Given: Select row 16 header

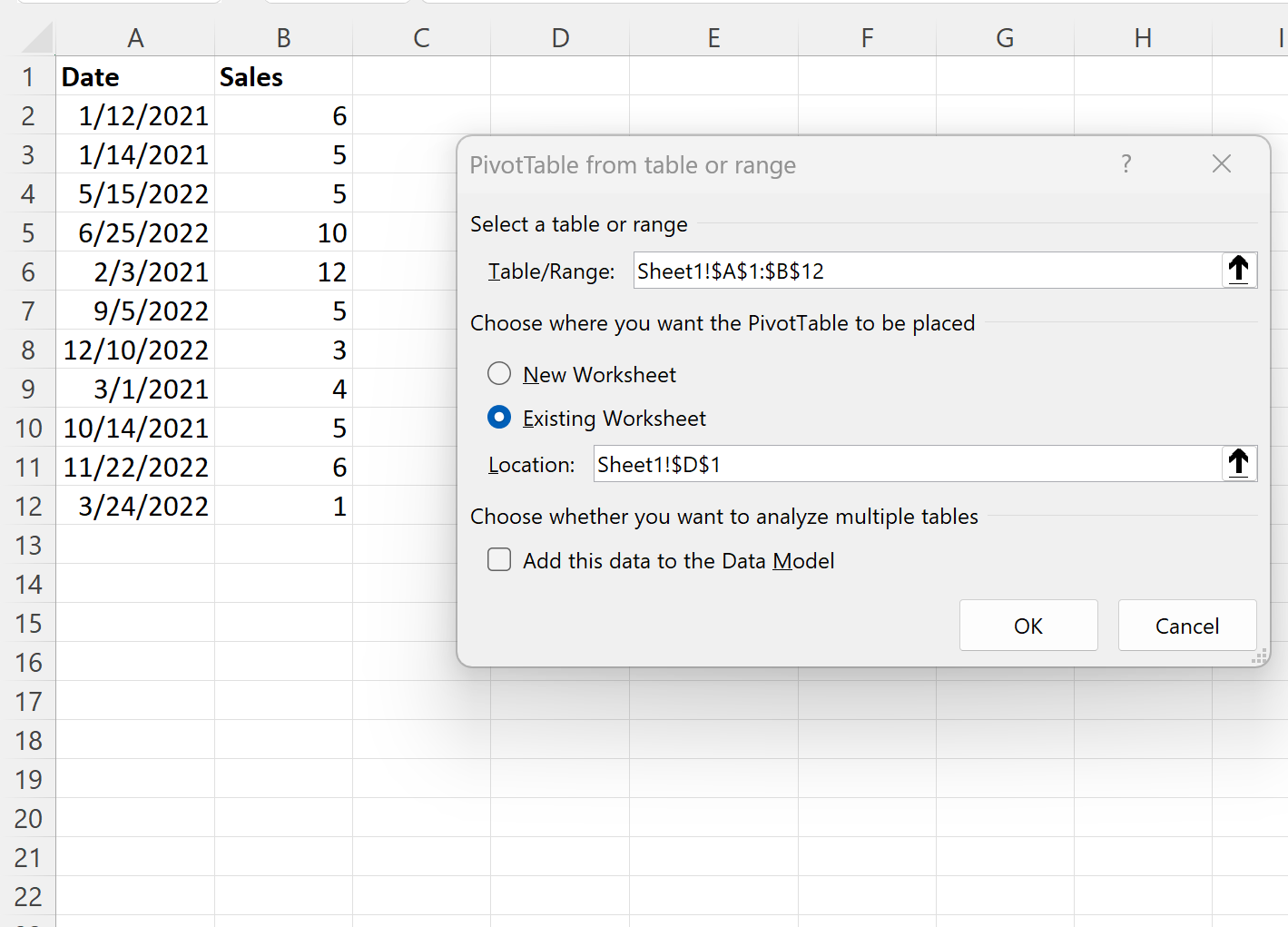Looking at the screenshot, I should (x=28, y=662).
